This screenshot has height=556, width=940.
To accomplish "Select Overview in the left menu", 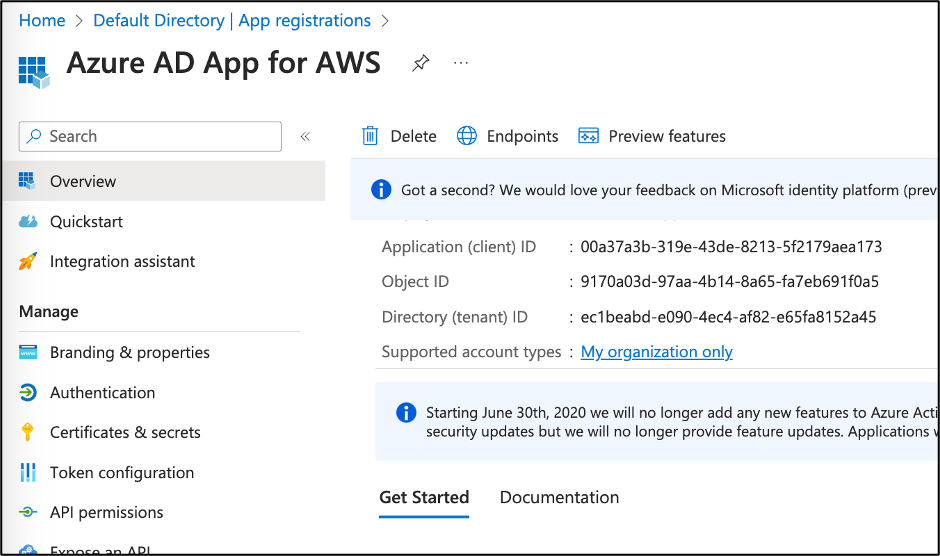I will [83, 181].
